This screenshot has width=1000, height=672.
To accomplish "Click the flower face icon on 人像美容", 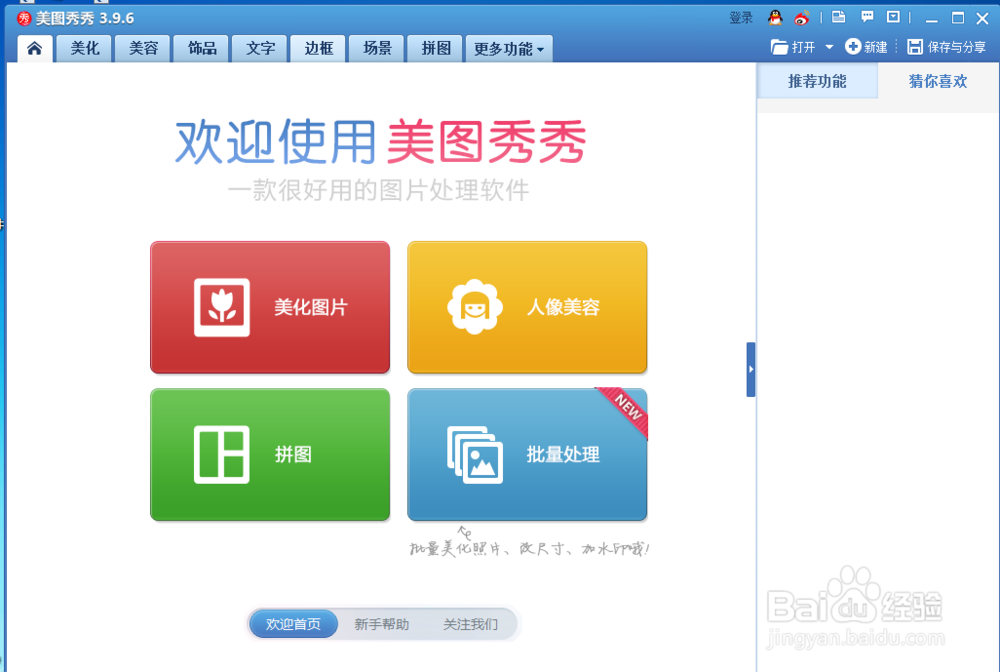I will pyautogui.click(x=475, y=307).
